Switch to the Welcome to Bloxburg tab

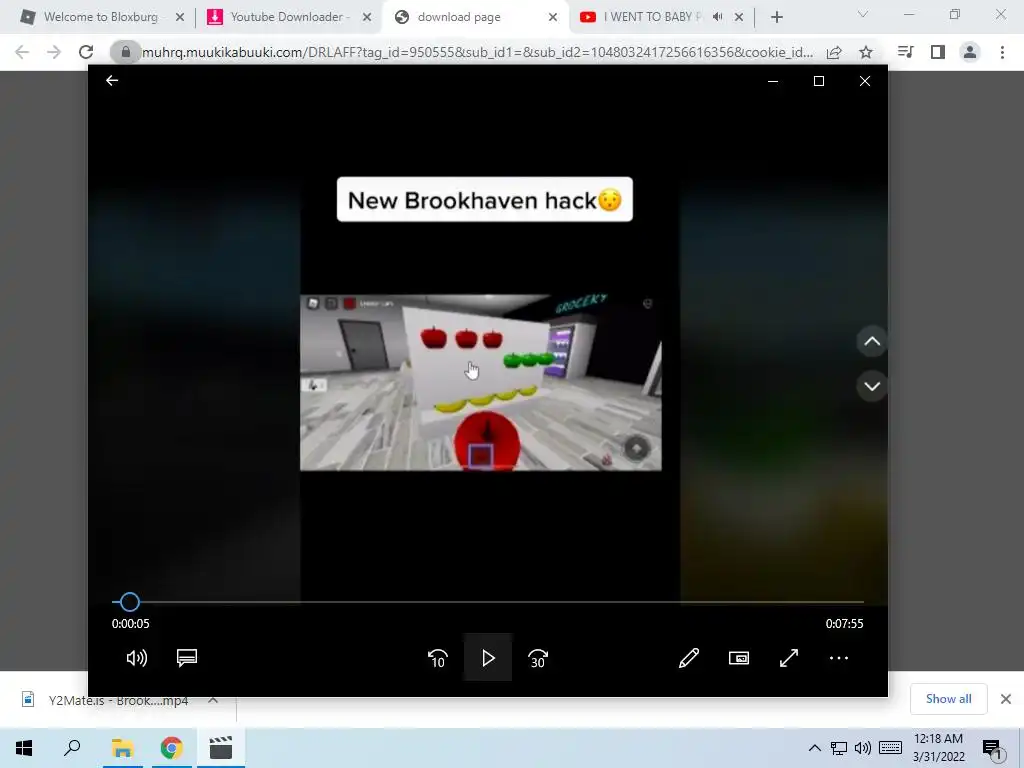[x=101, y=17]
